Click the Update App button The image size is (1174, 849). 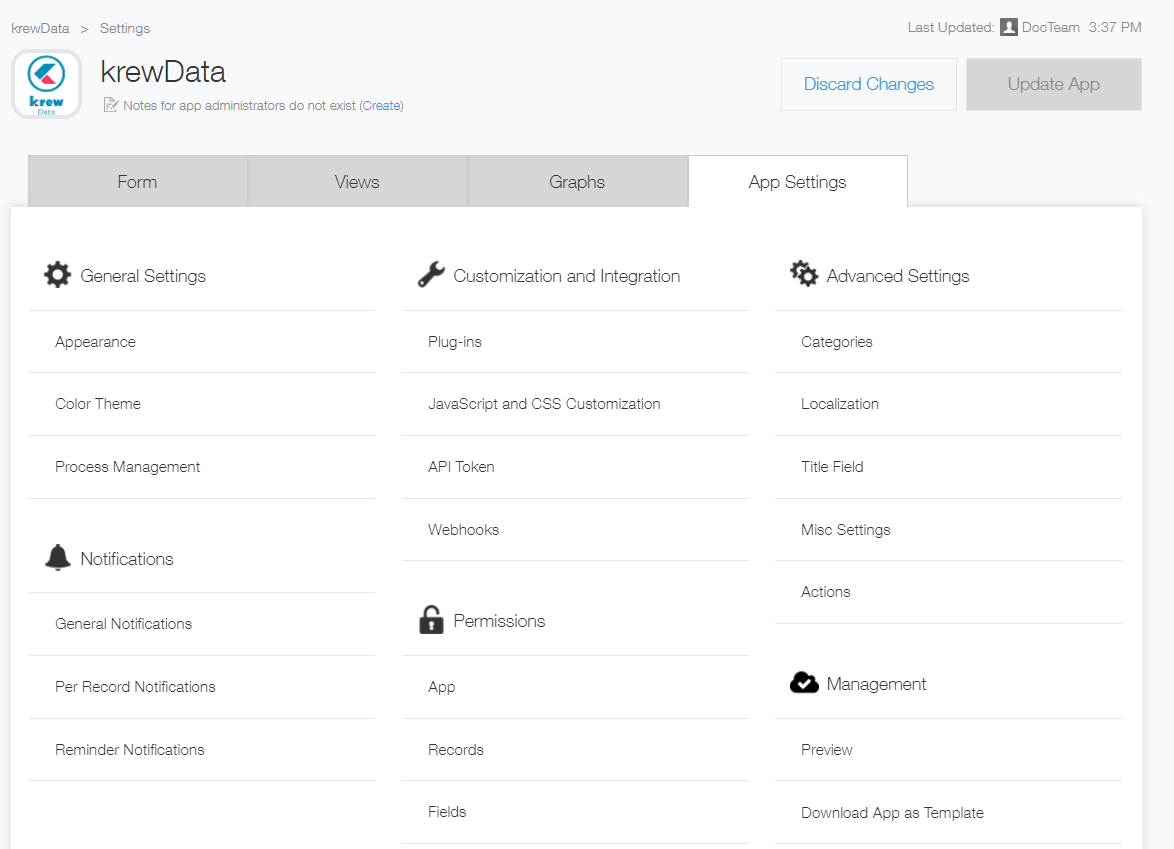click(1053, 84)
